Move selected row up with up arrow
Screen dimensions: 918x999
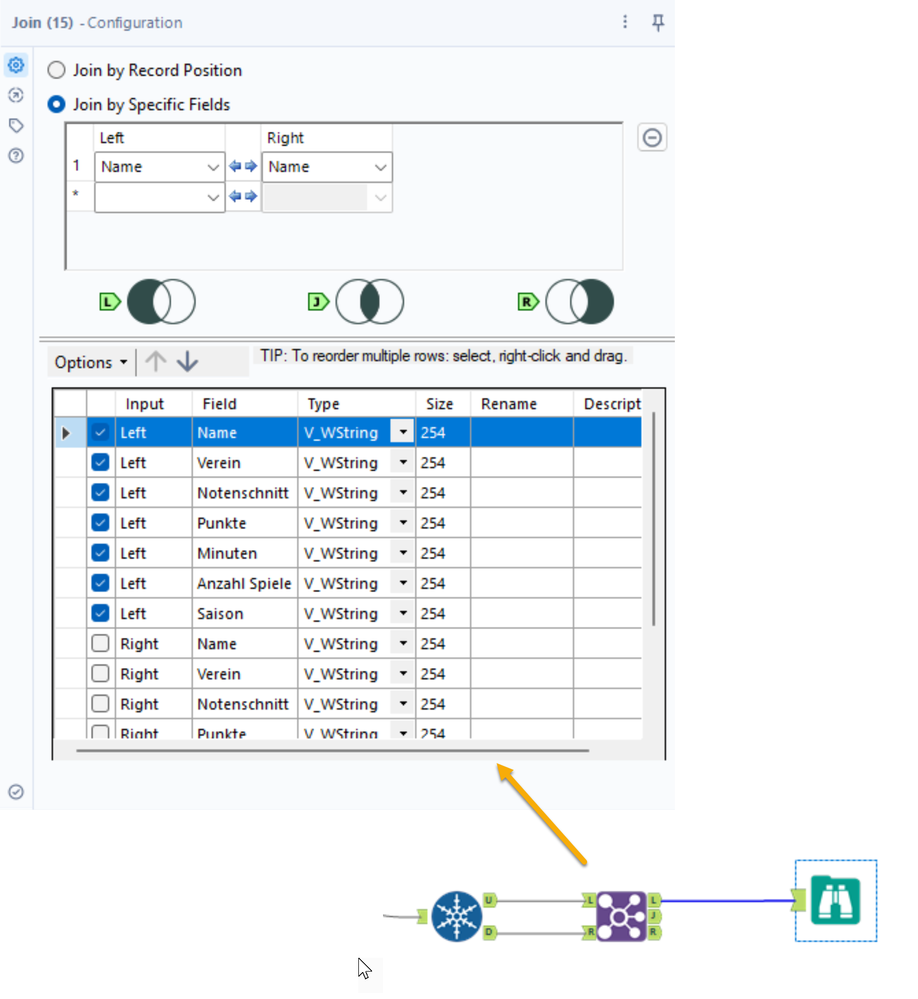155,362
